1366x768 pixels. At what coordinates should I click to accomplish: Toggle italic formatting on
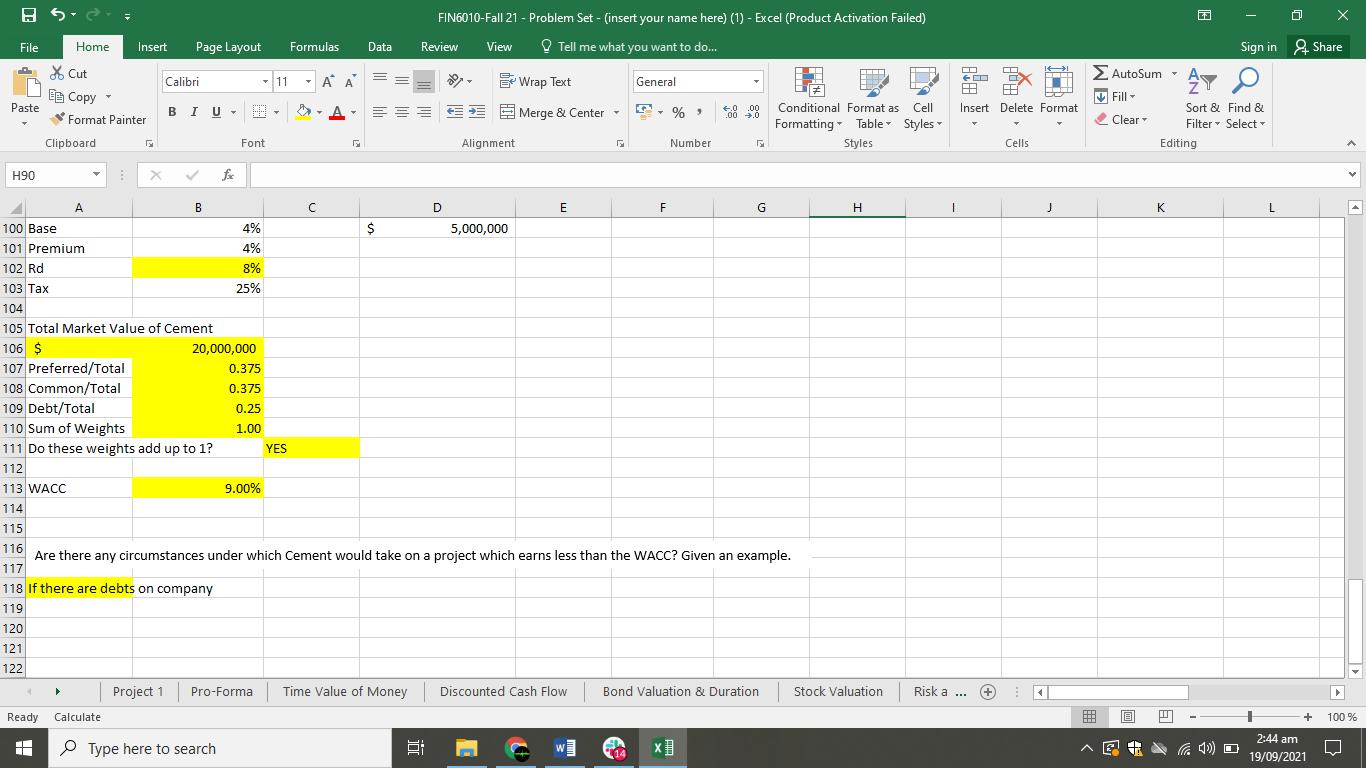pyautogui.click(x=192, y=112)
